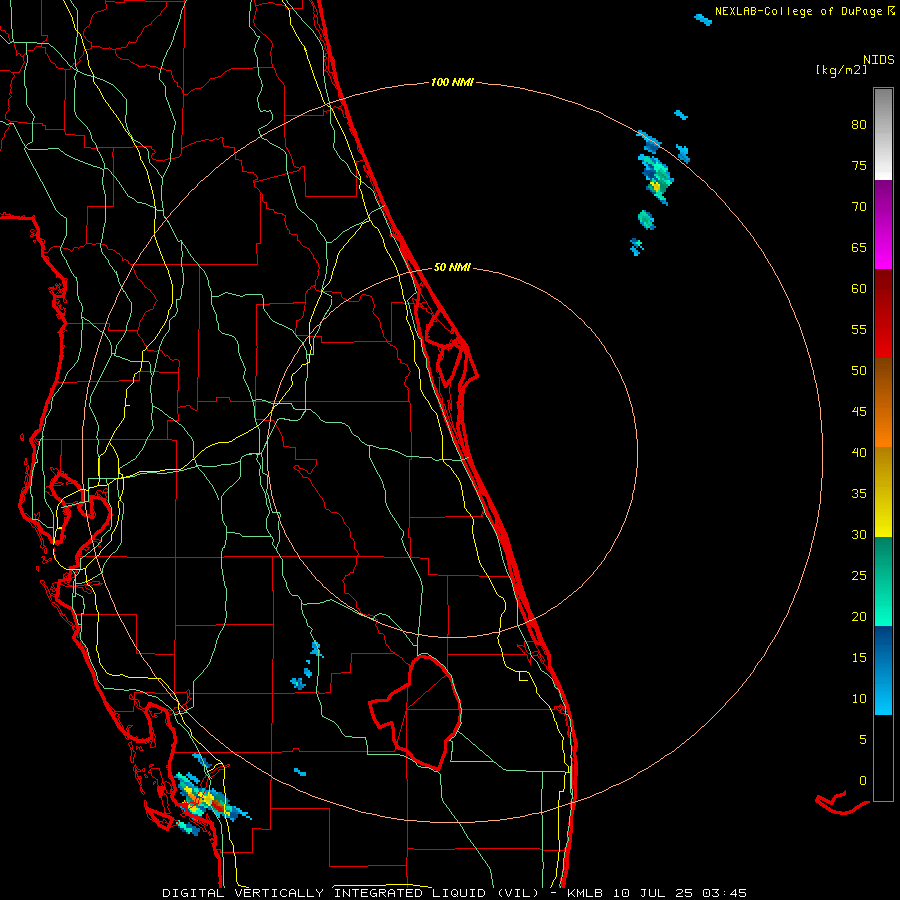Click the 80 value on the color scale

(859, 125)
